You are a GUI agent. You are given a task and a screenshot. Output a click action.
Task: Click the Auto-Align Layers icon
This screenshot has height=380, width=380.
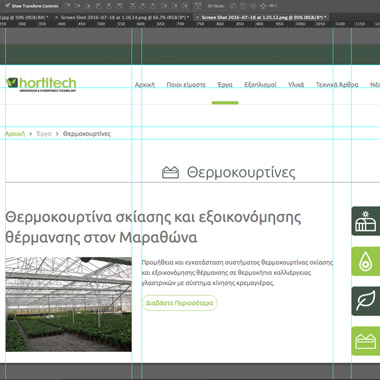coord(198,6)
